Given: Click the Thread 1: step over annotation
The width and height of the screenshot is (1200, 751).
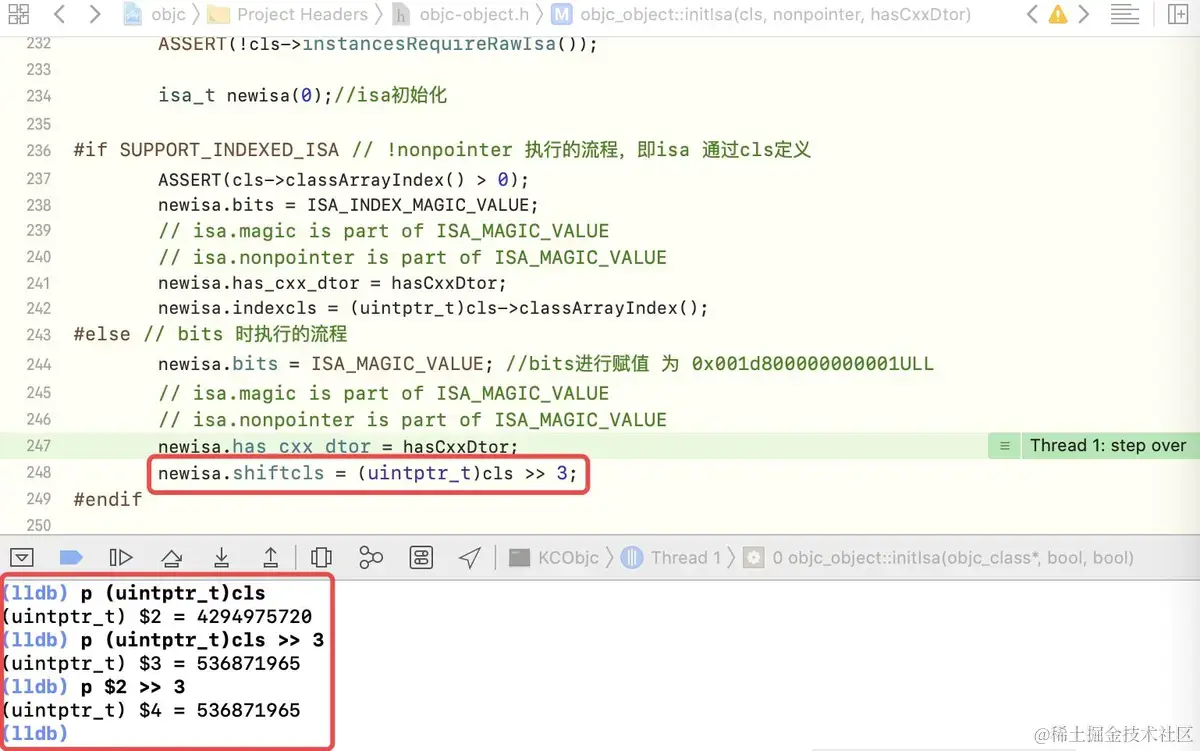Looking at the screenshot, I should tap(1107, 446).
